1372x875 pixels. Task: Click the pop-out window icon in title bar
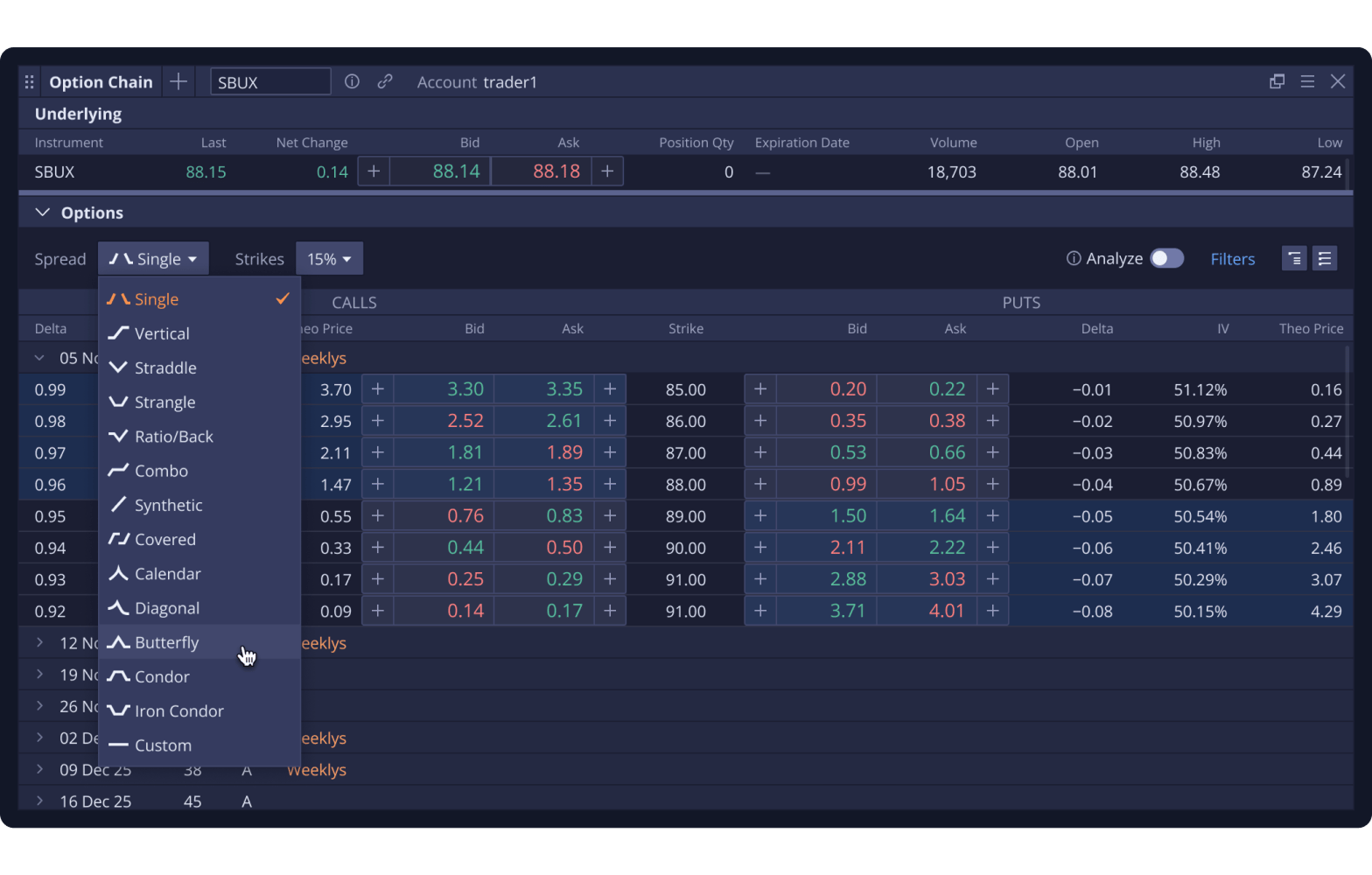[1277, 81]
